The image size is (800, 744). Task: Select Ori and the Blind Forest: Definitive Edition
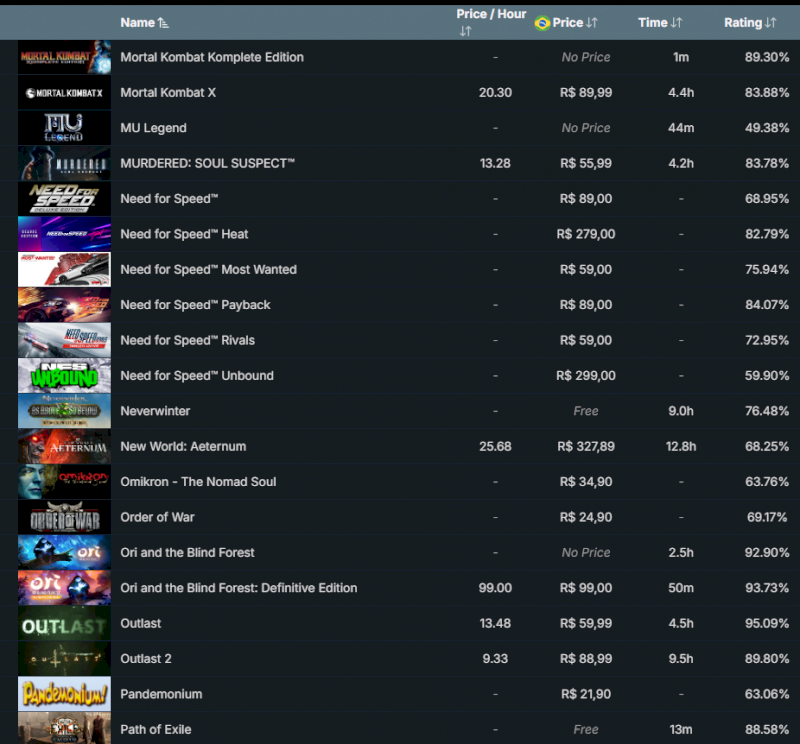coord(238,588)
